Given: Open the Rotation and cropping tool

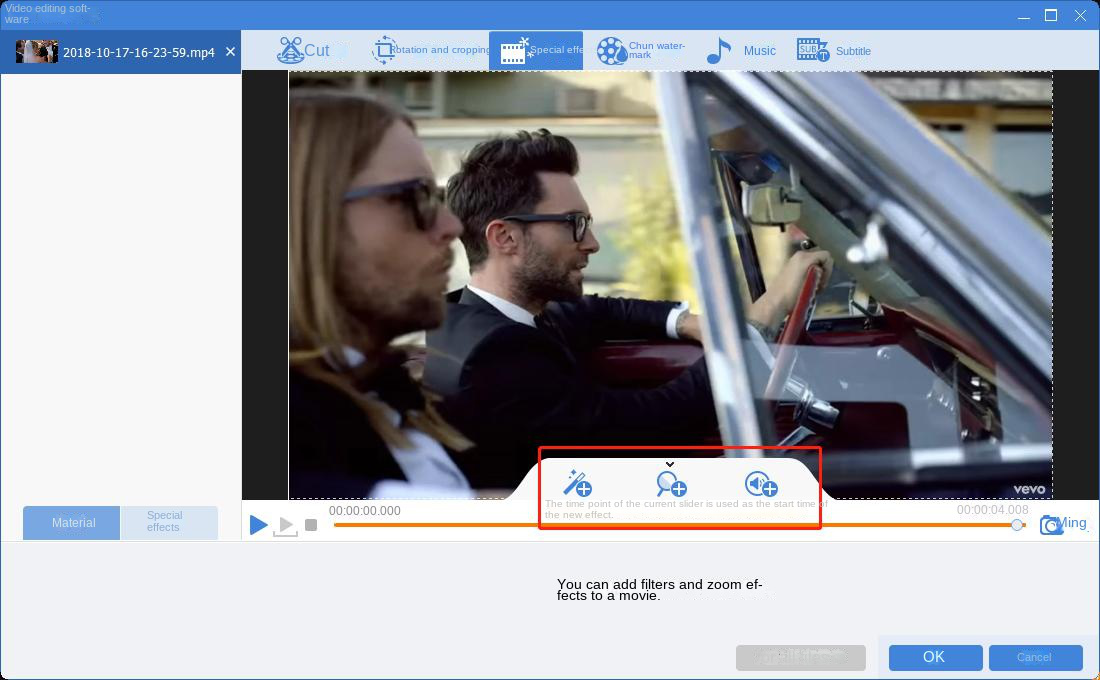Looking at the screenshot, I should tap(431, 51).
